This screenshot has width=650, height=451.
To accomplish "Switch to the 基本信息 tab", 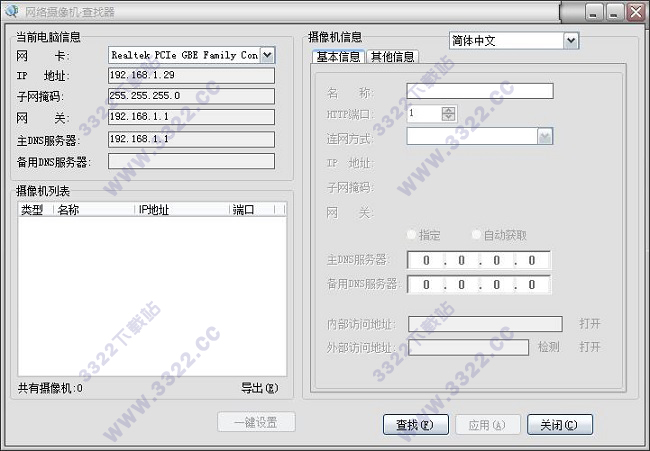I will (338, 57).
